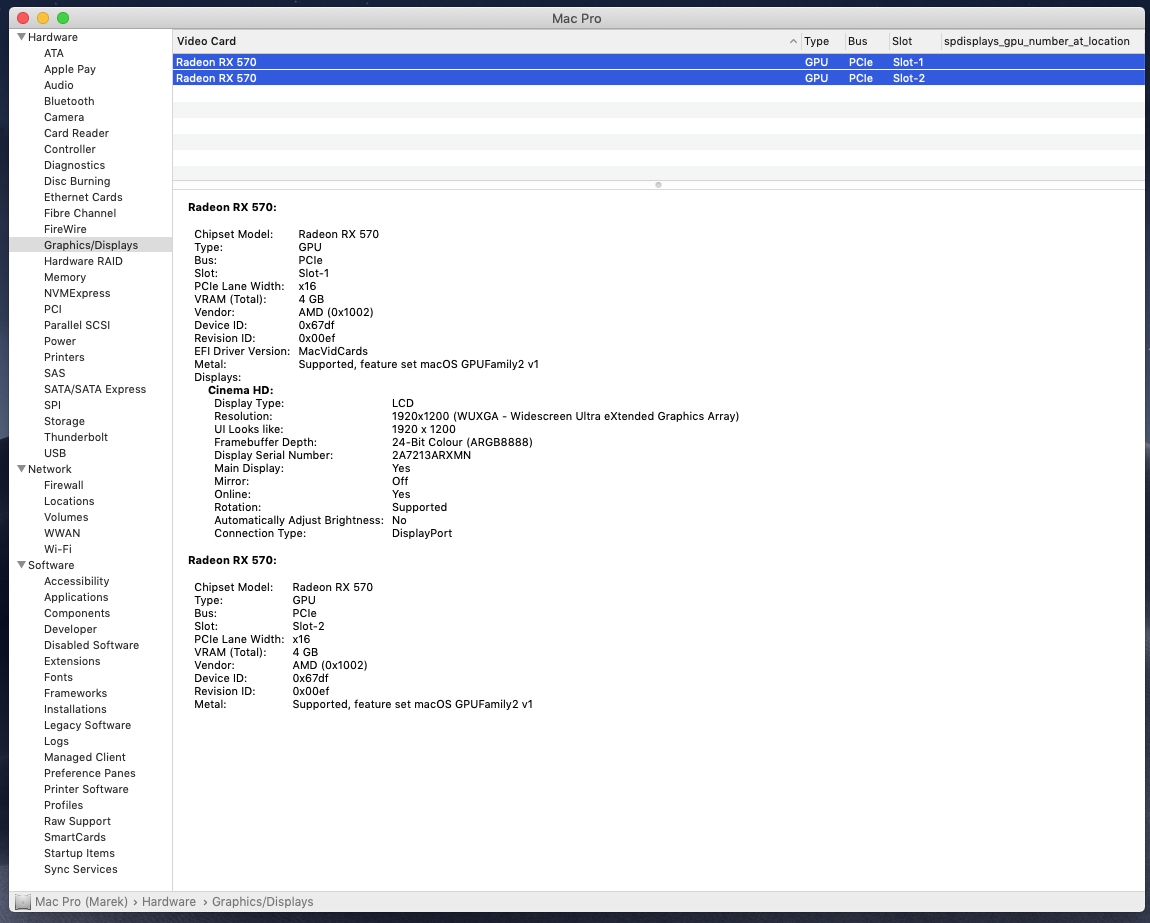Select Audio in sidebar
Image resolution: width=1150 pixels, height=923 pixels.
[59, 85]
